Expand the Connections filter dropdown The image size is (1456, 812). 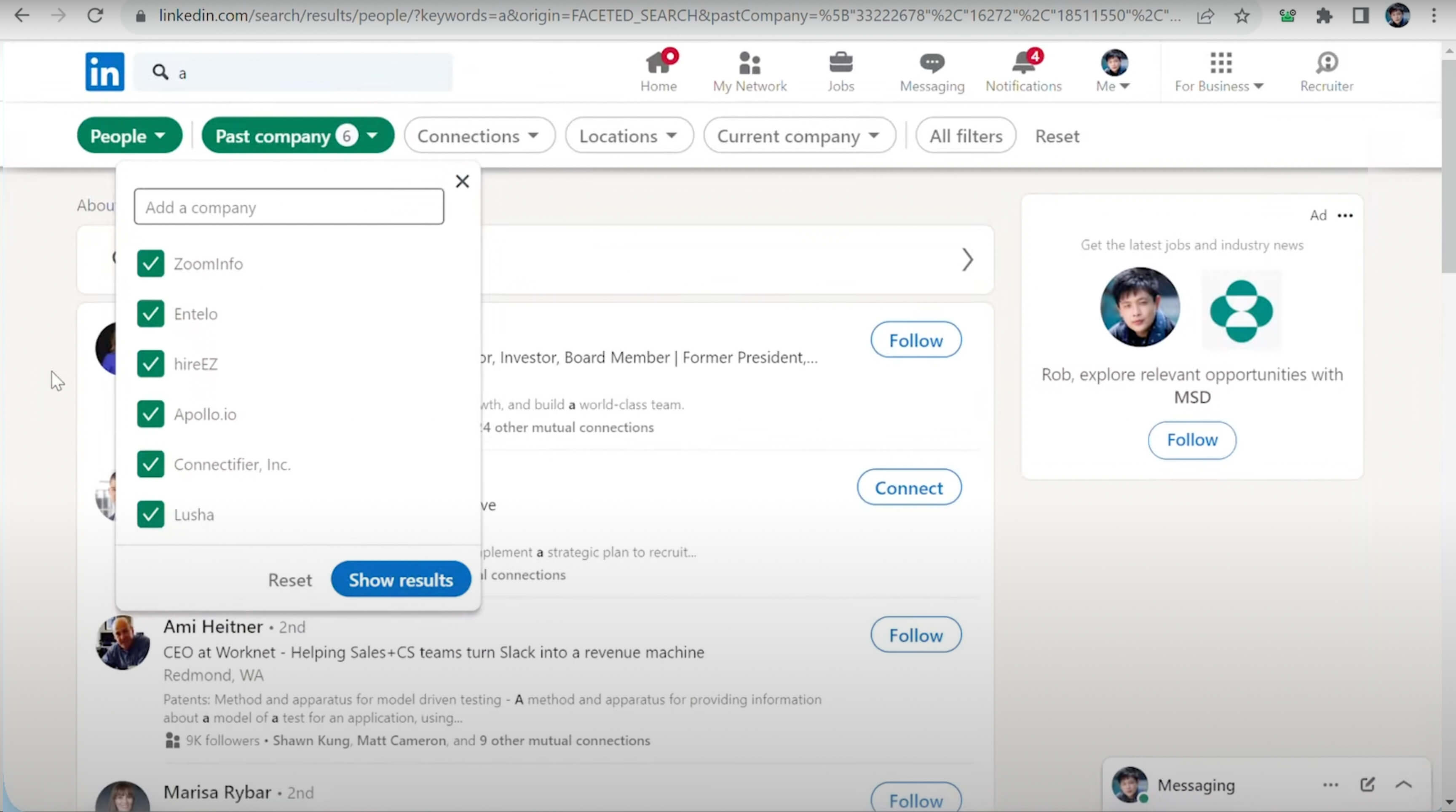pyautogui.click(x=479, y=136)
